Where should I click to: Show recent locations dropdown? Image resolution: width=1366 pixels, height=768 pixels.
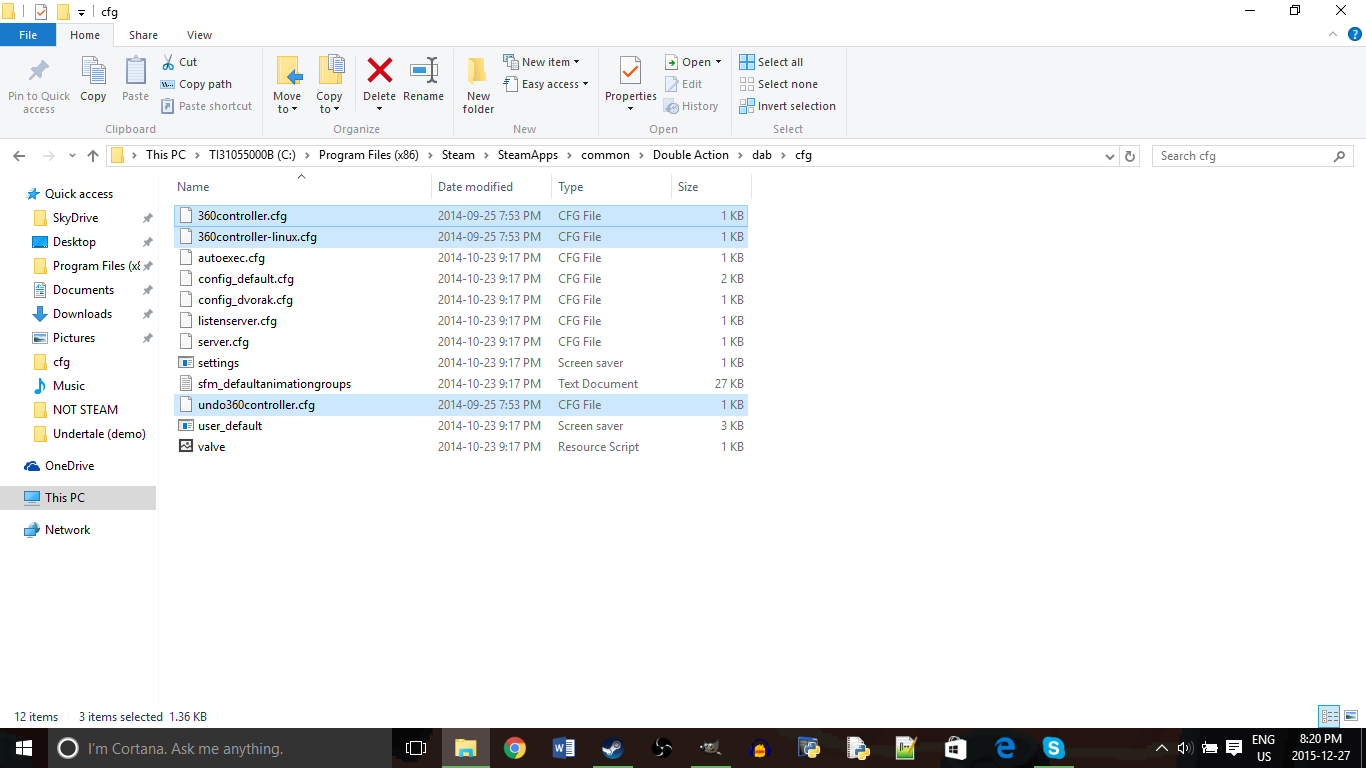pyautogui.click(x=72, y=156)
